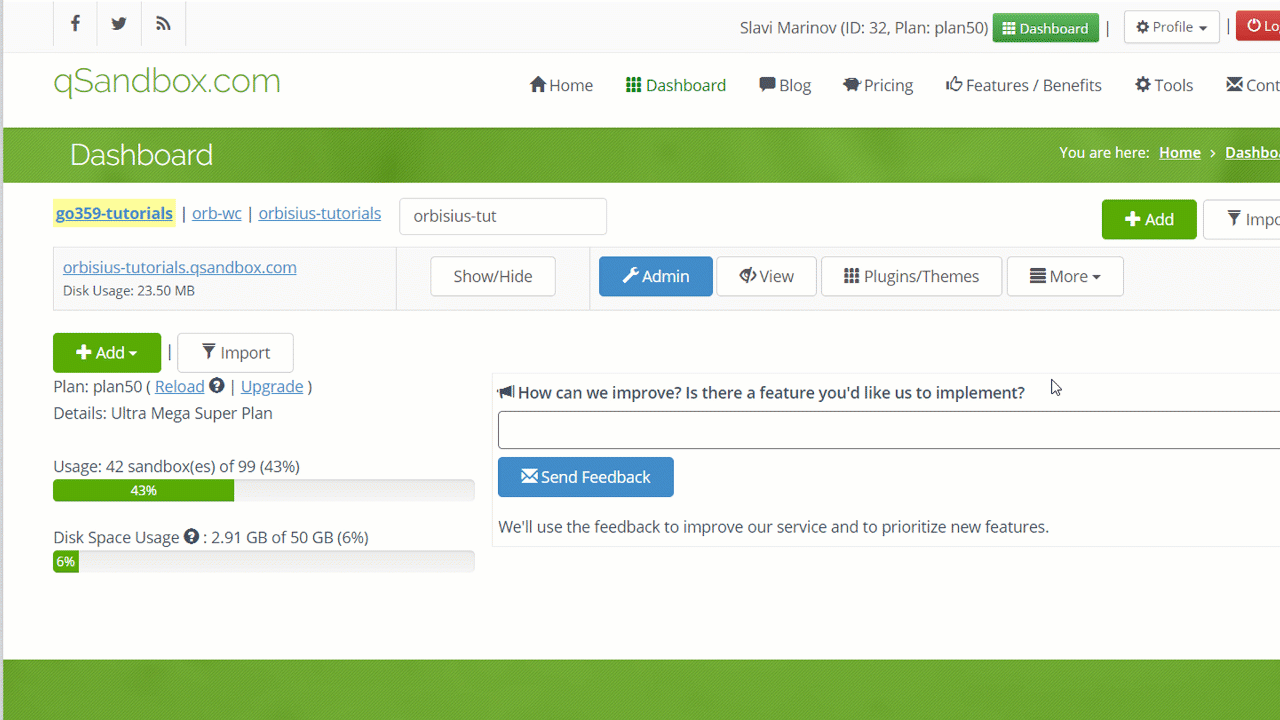Open Features / Benefits menu item
This screenshot has height=720, width=1280.
(1024, 85)
